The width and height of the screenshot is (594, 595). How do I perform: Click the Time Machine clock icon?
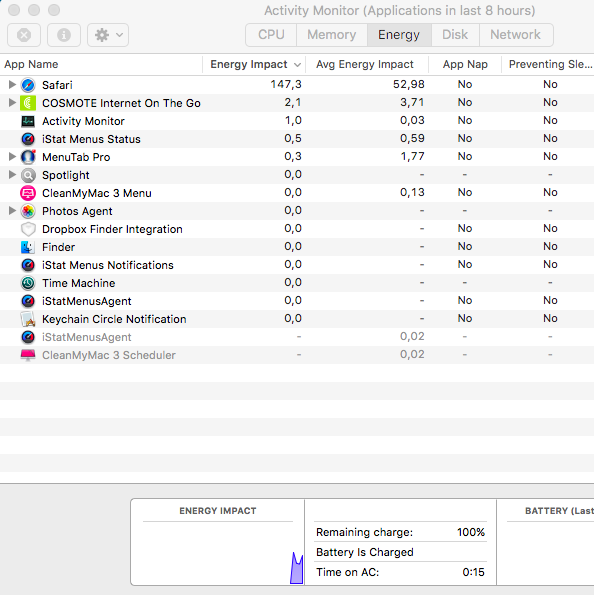tap(28, 283)
